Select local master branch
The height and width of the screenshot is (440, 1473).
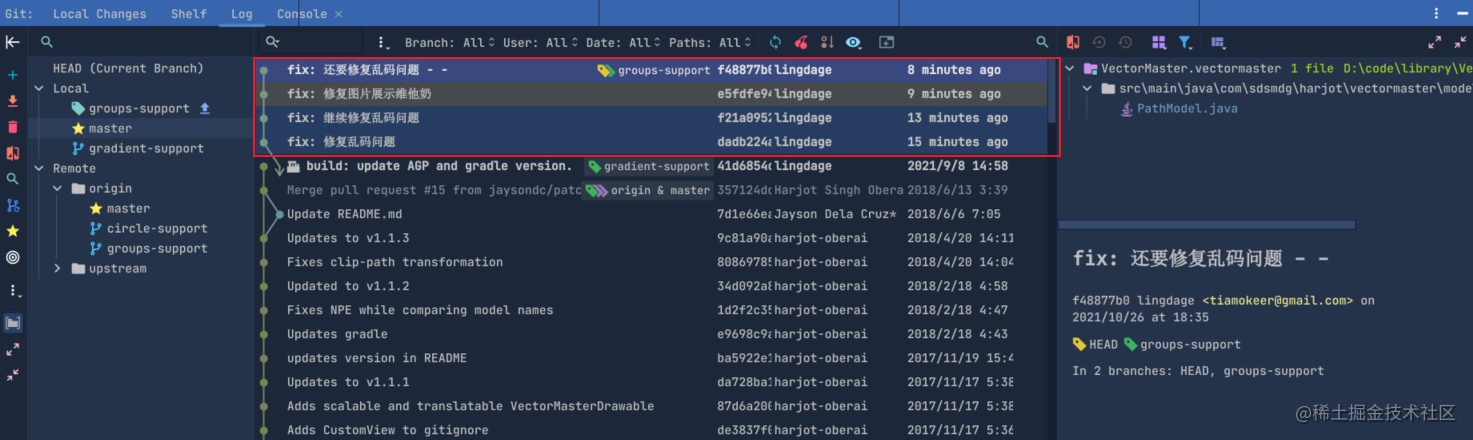pos(110,128)
